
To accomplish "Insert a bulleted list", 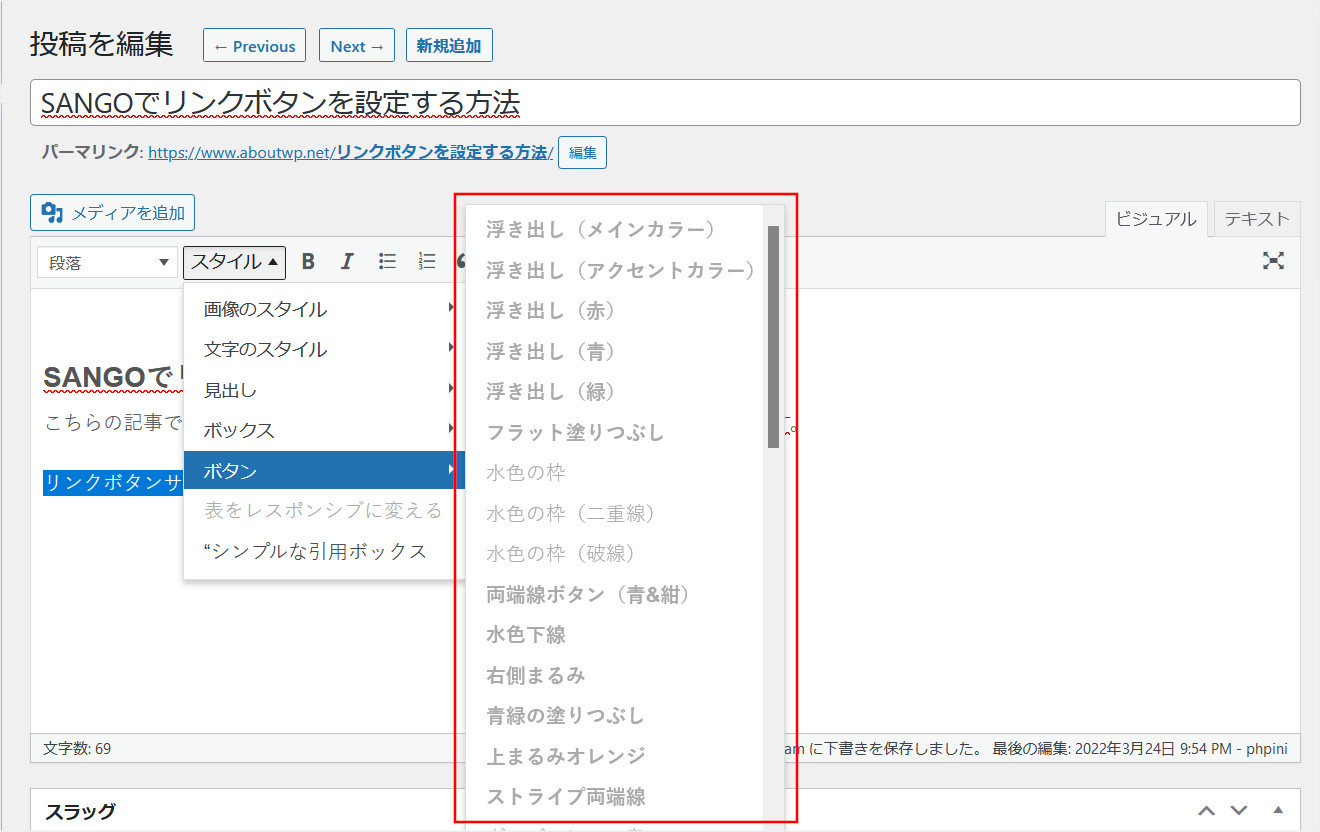I will tap(387, 262).
